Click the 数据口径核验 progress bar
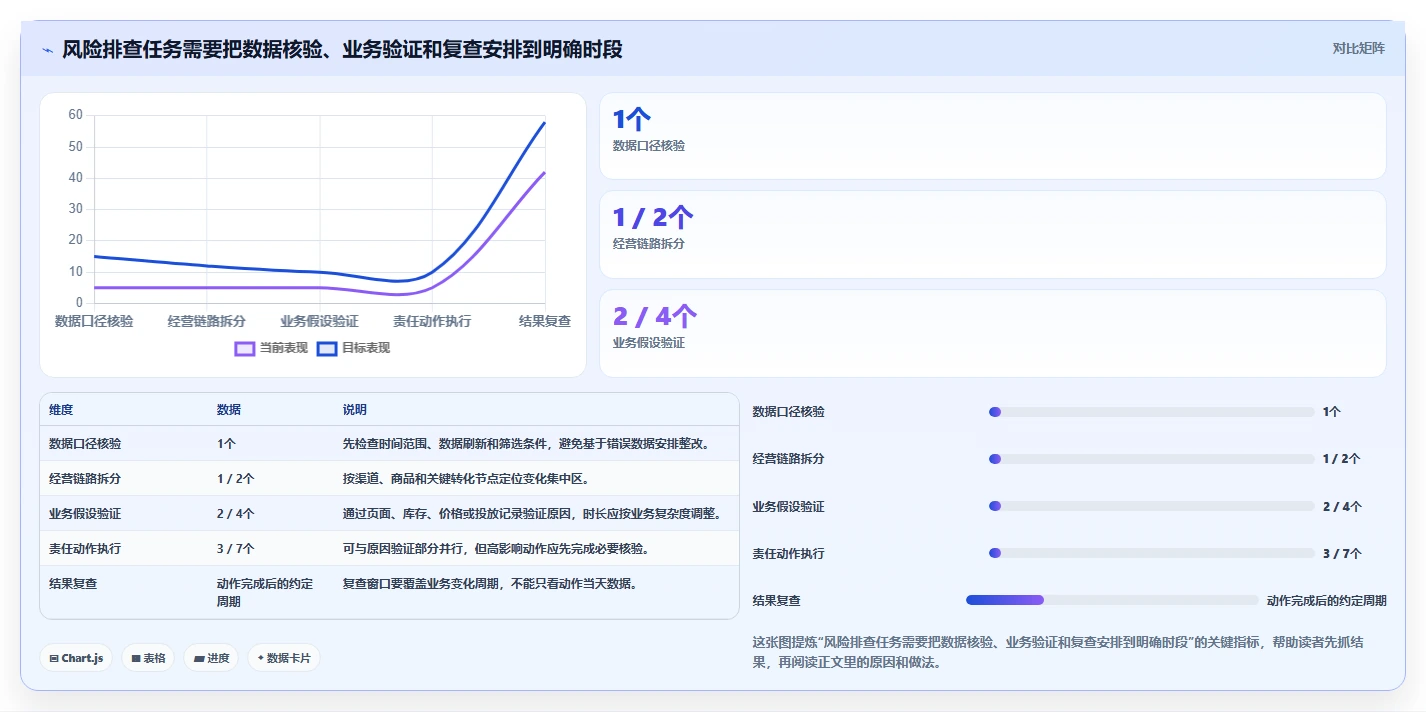The image size is (1426, 712). coord(1151,412)
